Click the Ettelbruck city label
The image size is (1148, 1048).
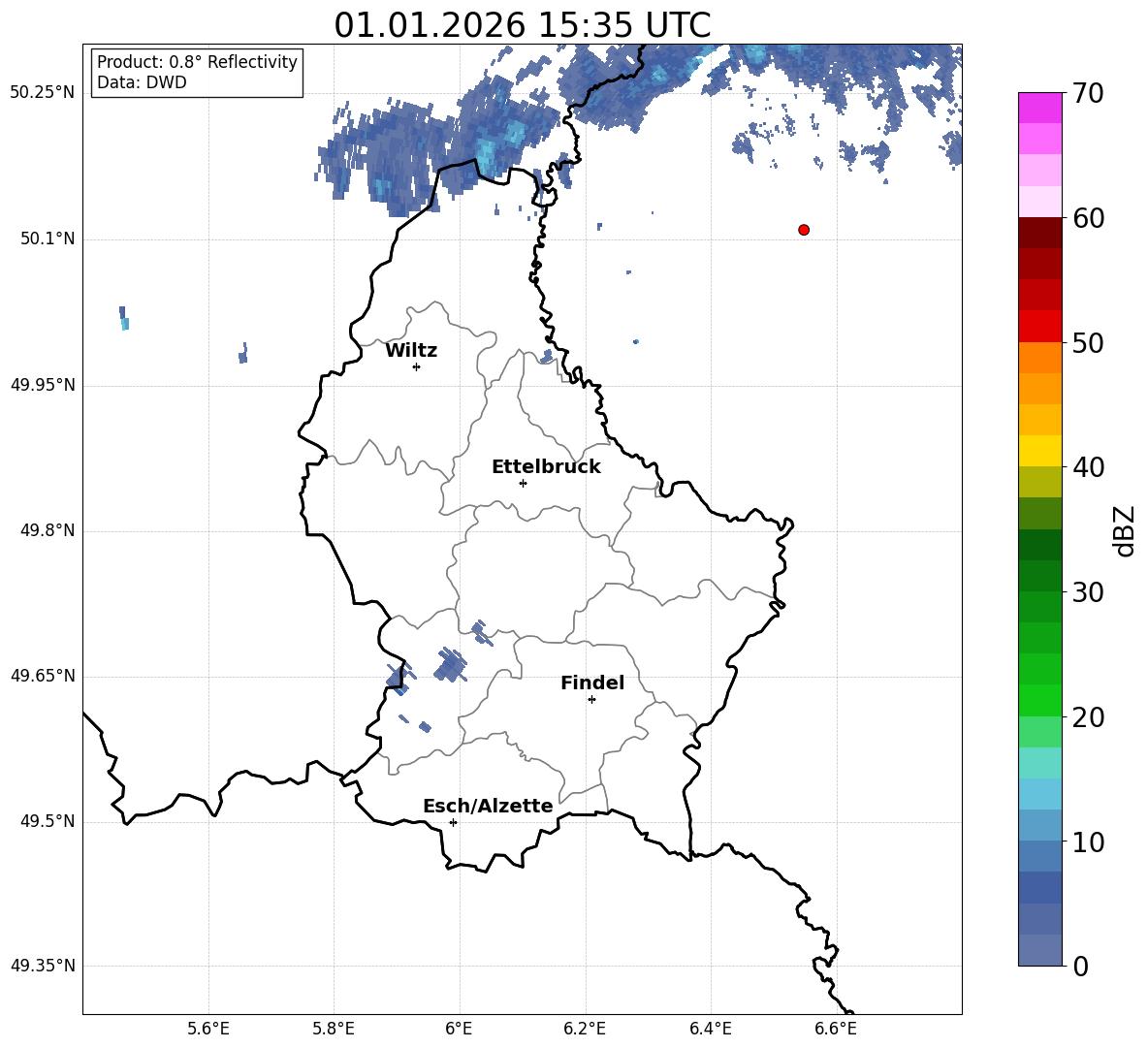coord(546,467)
